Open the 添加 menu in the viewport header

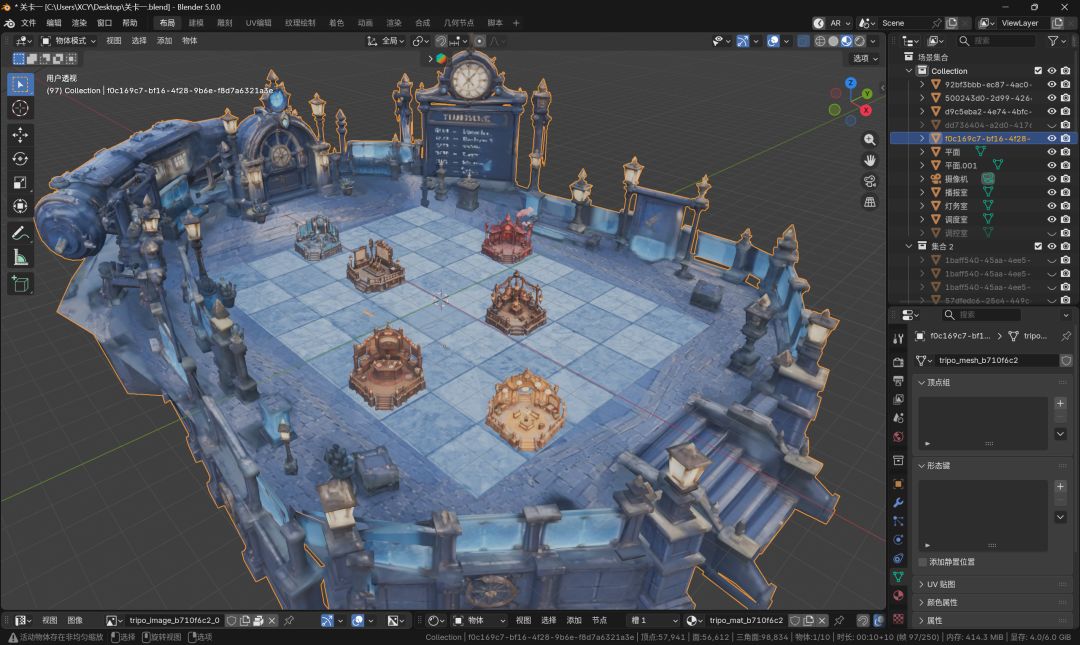[x=165, y=41]
